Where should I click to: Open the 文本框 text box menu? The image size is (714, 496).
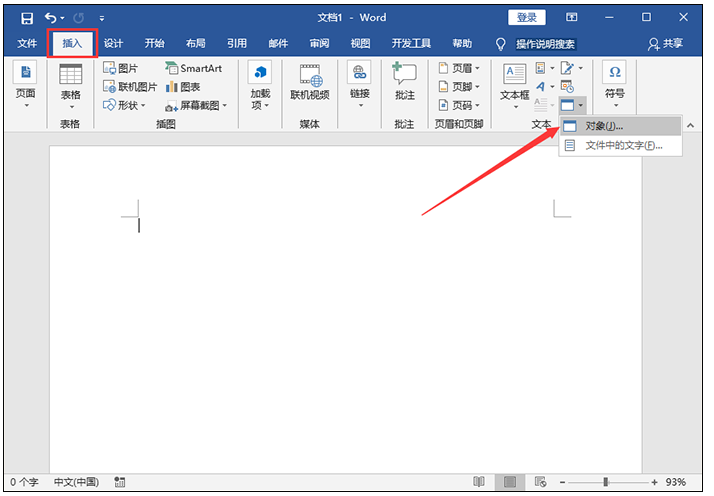(x=515, y=86)
